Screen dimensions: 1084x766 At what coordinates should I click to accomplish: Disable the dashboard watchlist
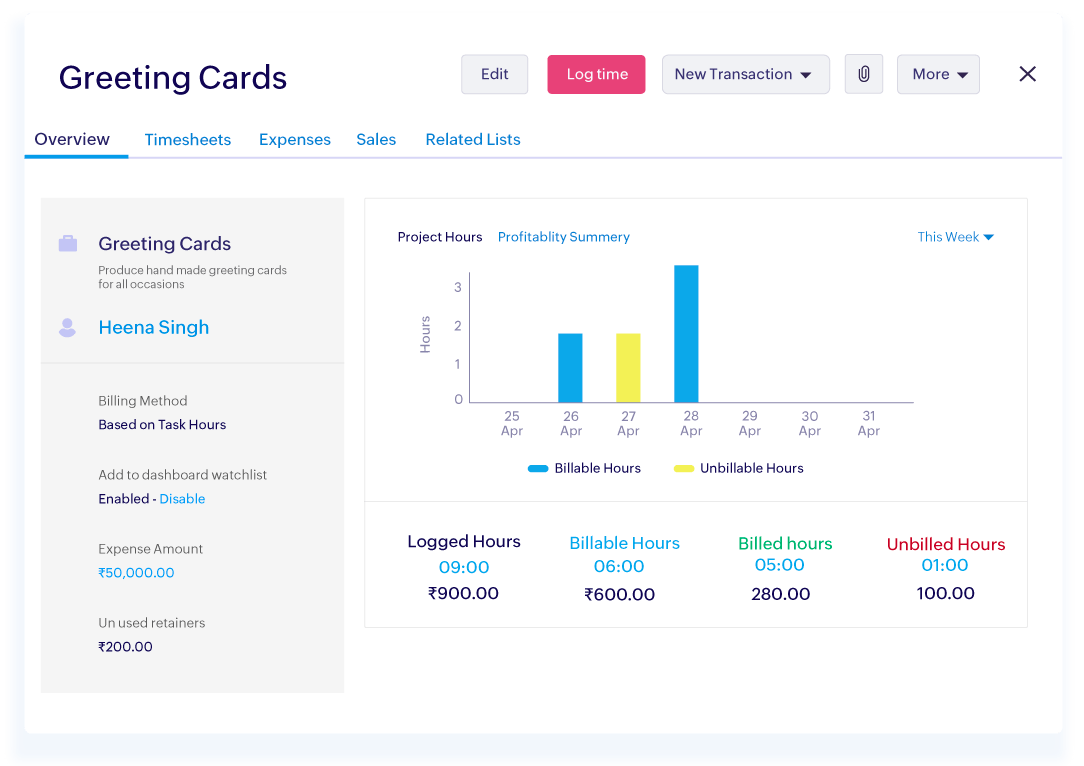click(x=181, y=499)
